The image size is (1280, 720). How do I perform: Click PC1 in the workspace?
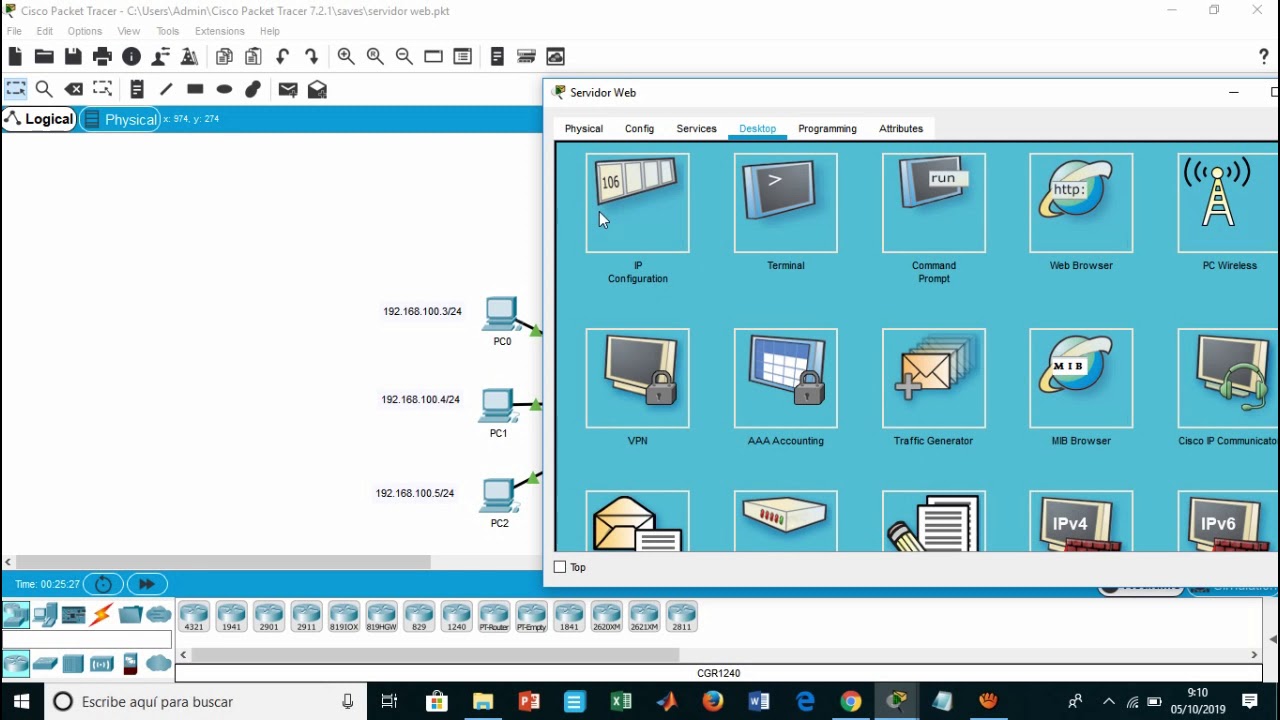tap(498, 405)
